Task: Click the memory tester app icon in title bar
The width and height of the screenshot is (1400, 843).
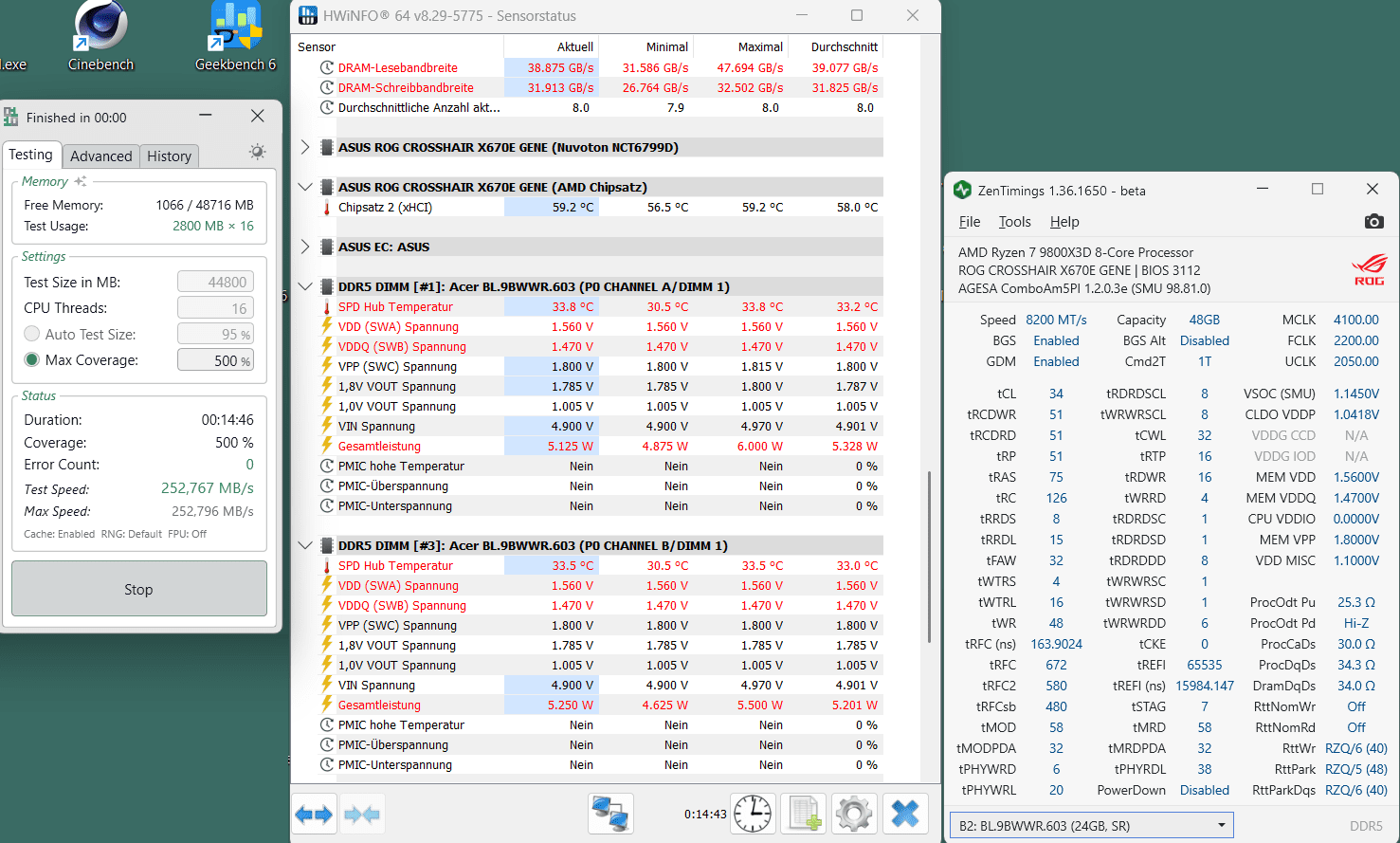Action: pyautogui.click(x=11, y=117)
